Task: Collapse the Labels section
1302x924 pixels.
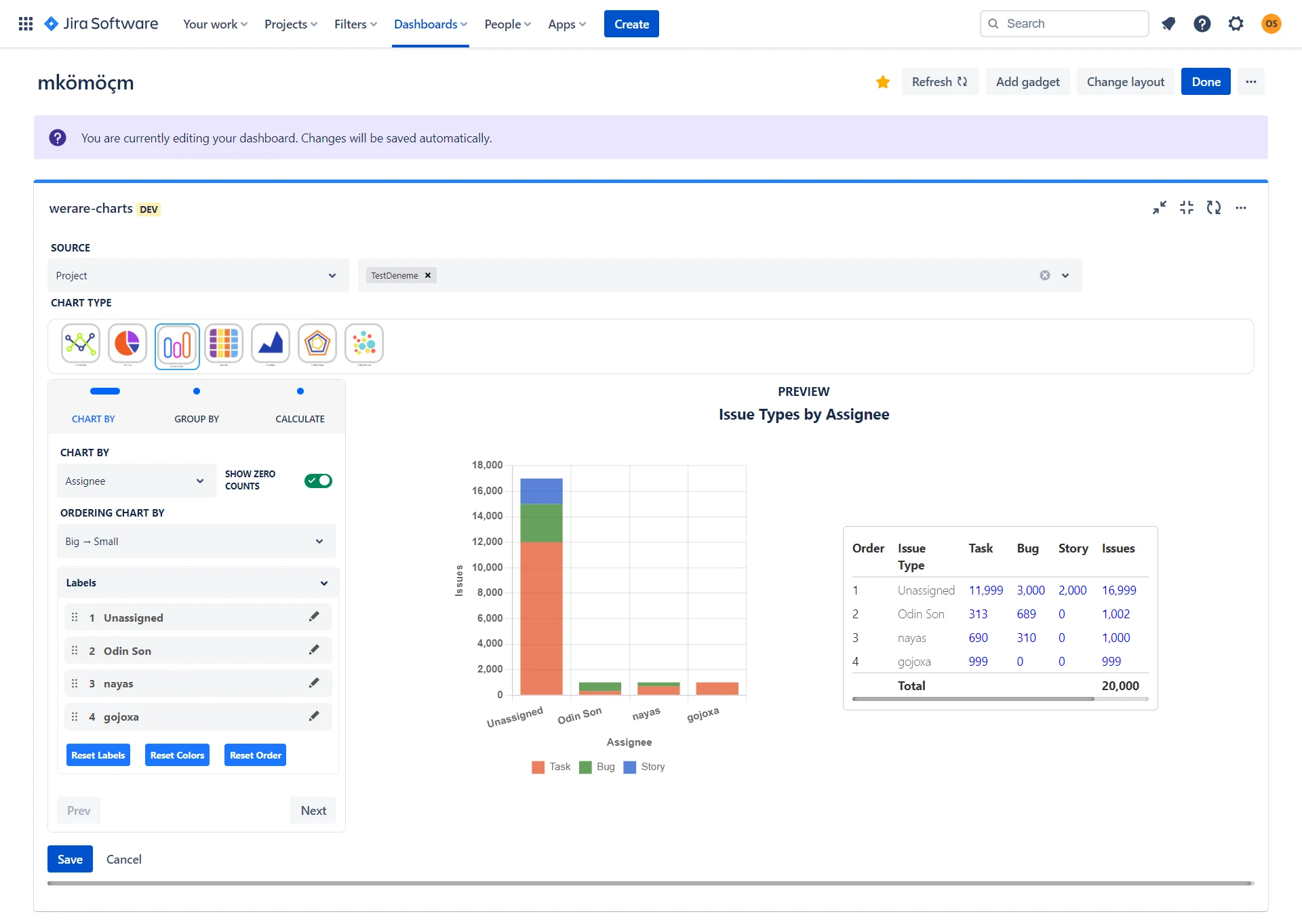Action: tap(197, 583)
